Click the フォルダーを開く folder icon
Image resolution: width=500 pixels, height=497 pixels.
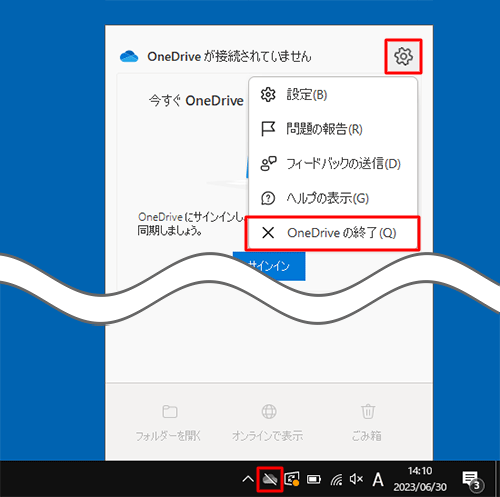pyautogui.click(x=170, y=411)
